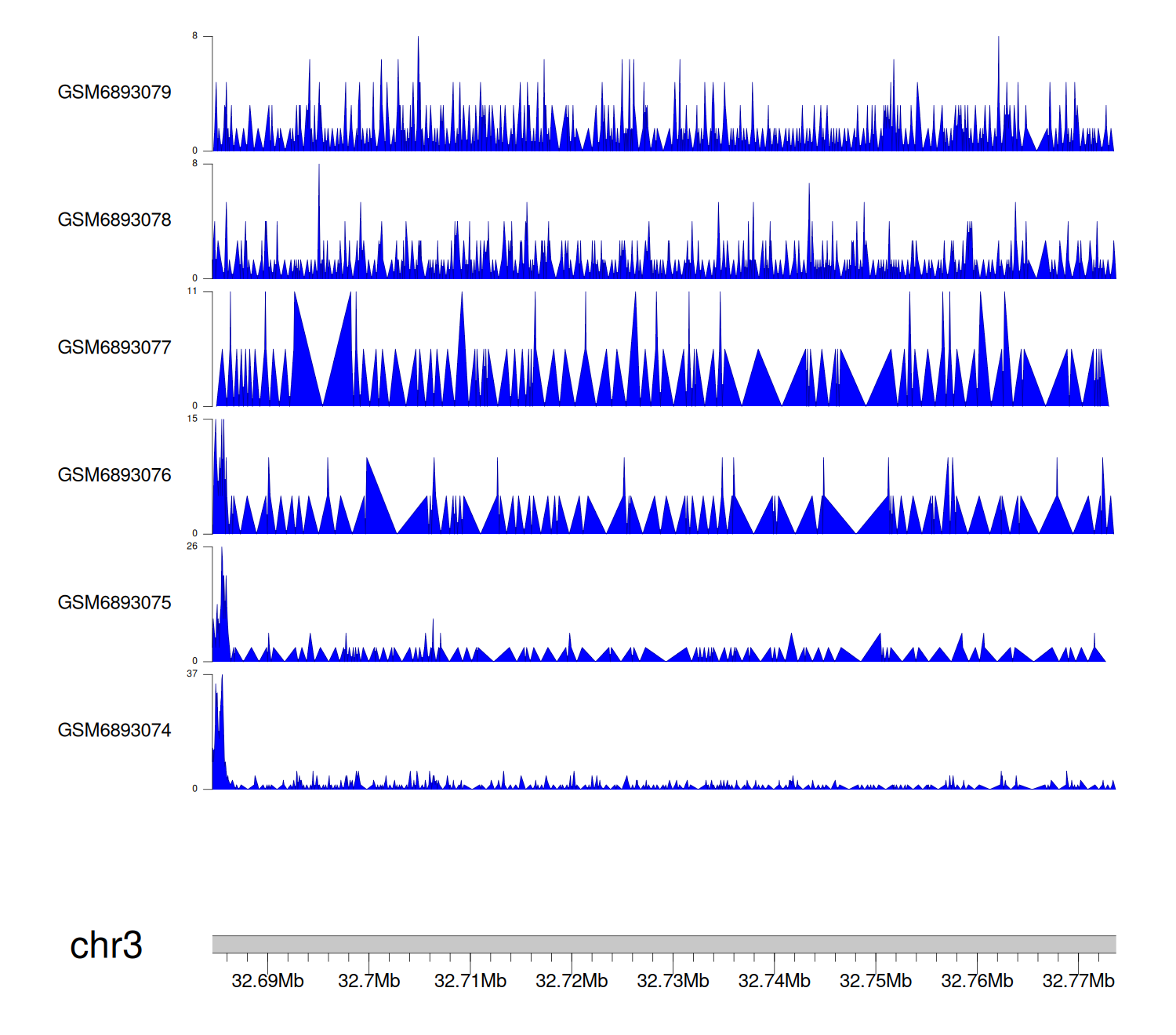Click the y-axis maximum 11 on GSM6893077
1176x1035 pixels.
click(192, 292)
